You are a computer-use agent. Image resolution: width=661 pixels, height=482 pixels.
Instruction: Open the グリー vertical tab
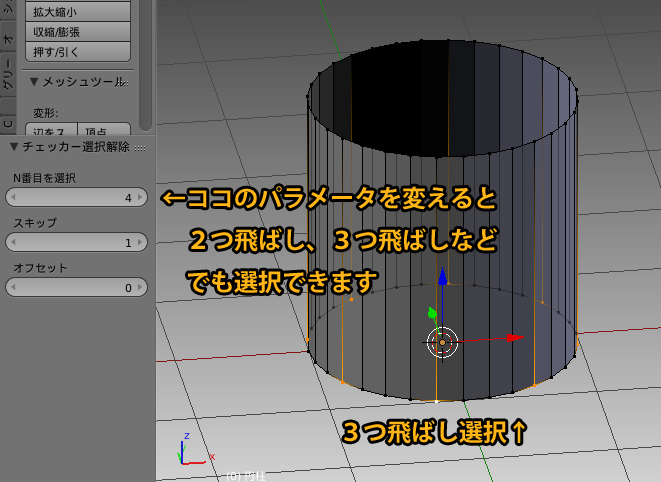point(8,74)
